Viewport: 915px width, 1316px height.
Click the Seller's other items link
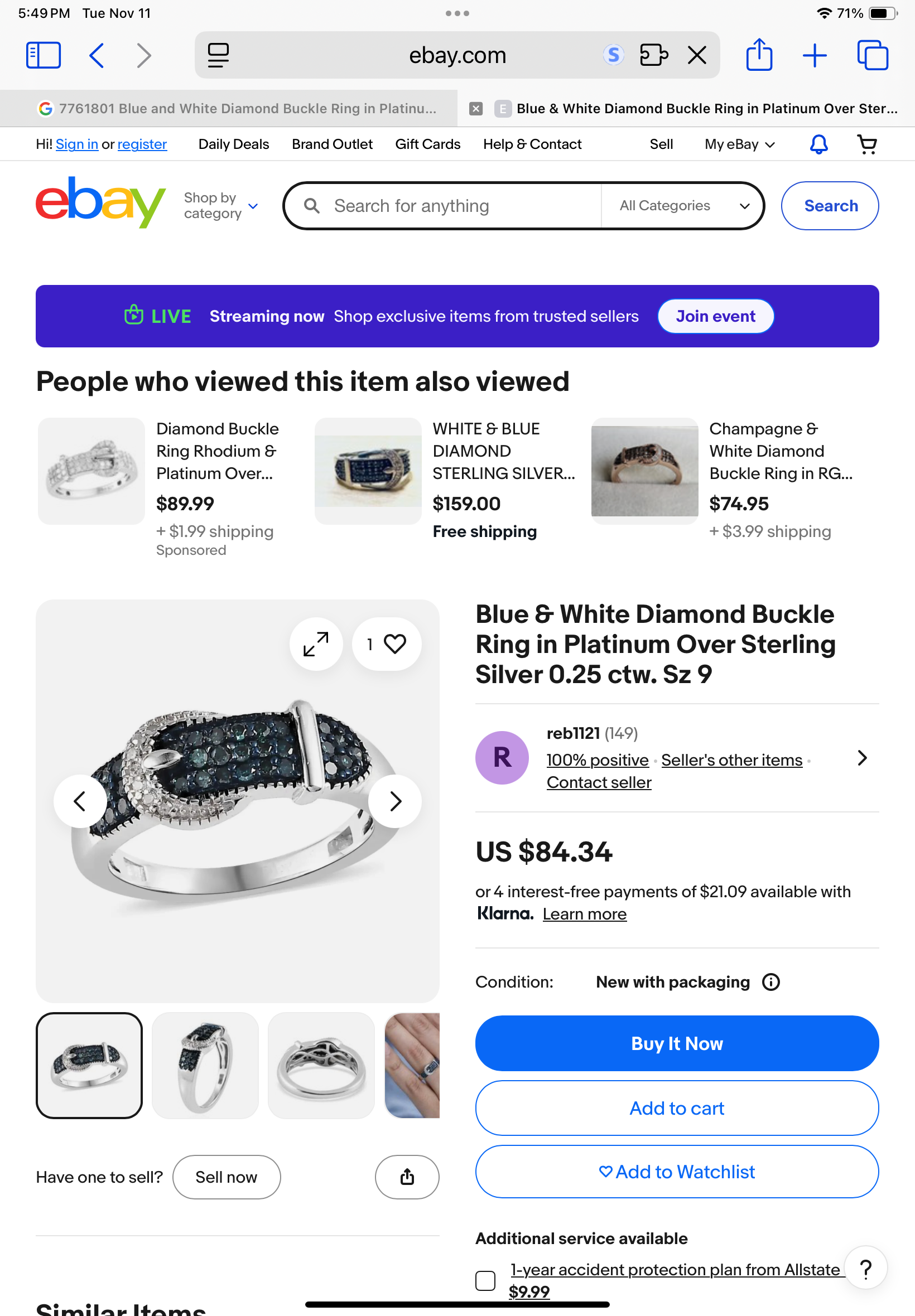pyautogui.click(x=731, y=759)
